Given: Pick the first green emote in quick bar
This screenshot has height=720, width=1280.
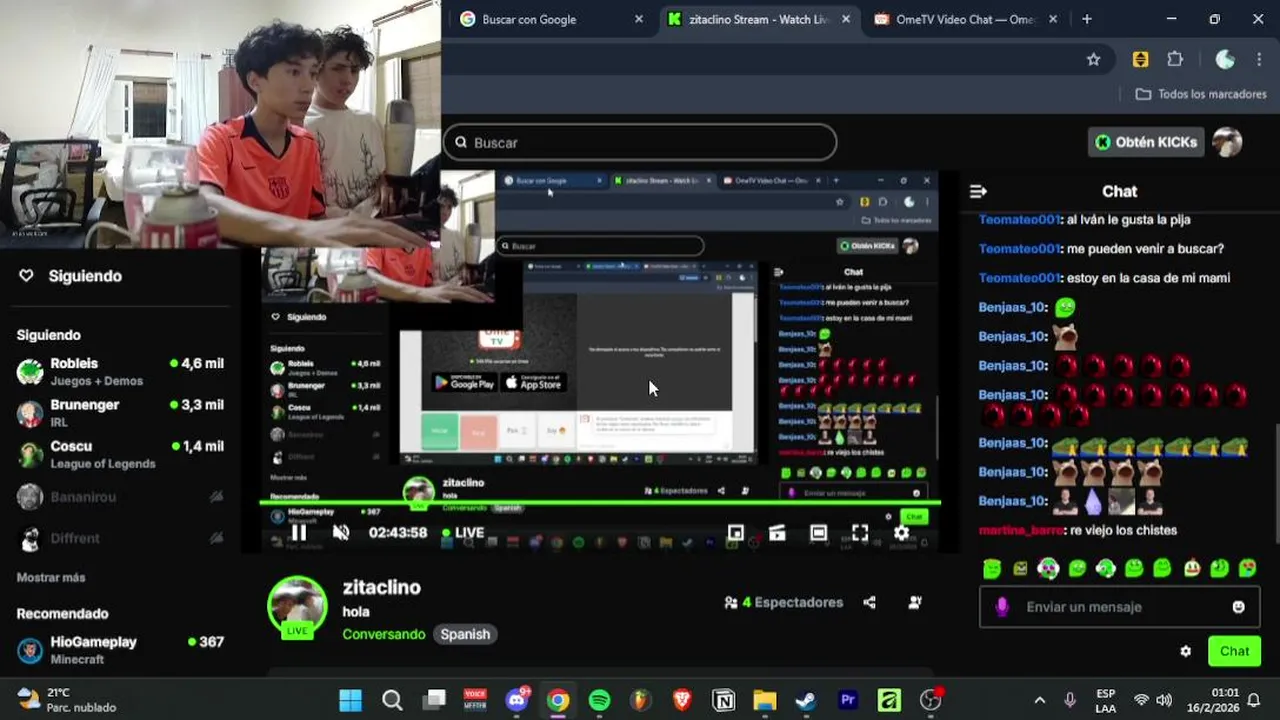Looking at the screenshot, I should [991, 569].
